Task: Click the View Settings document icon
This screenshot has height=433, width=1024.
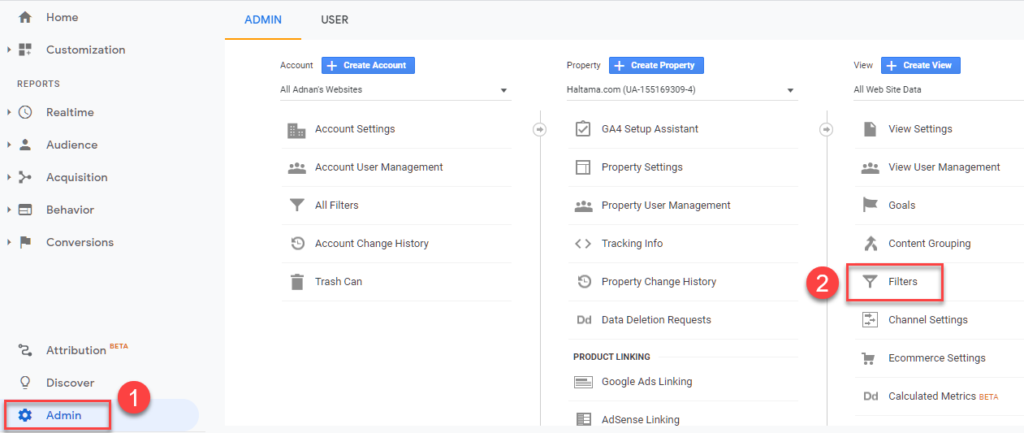Action: click(x=870, y=129)
